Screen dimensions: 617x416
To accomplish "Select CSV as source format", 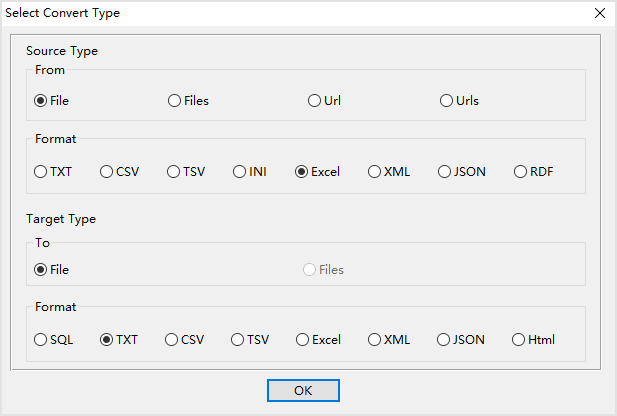I will (107, 171).
